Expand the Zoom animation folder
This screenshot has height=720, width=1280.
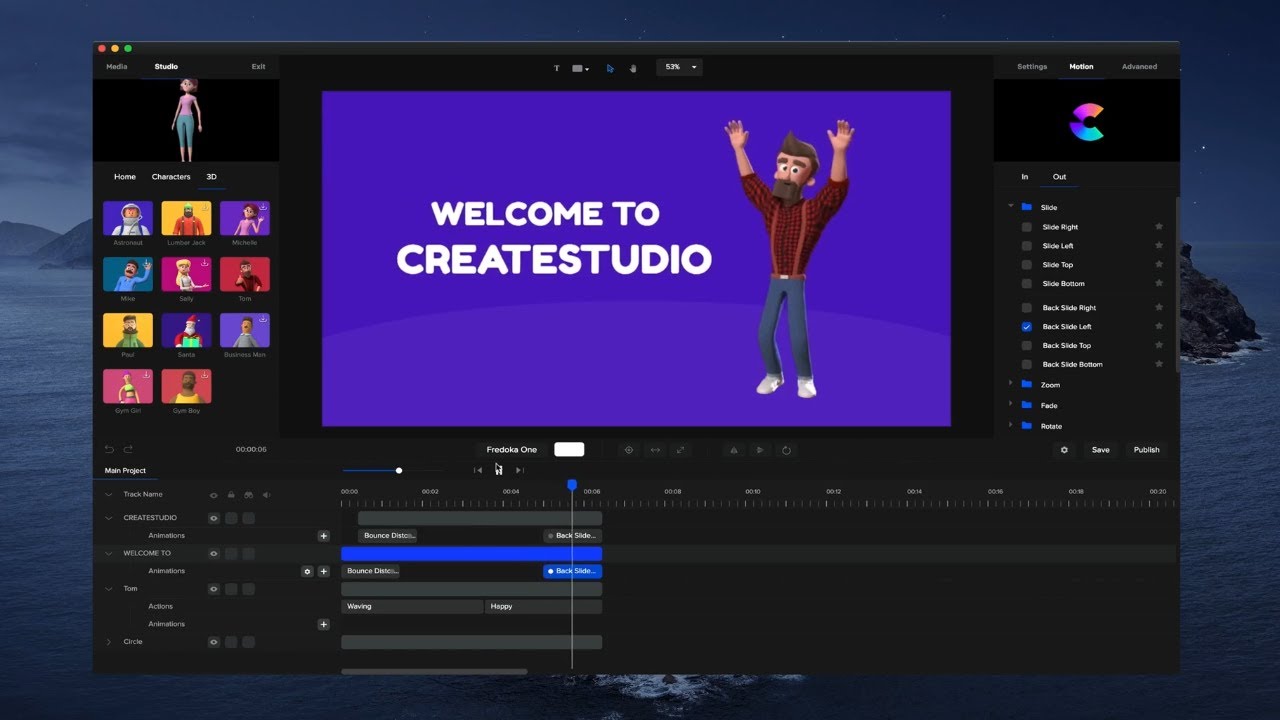(x=1011, y=384)
